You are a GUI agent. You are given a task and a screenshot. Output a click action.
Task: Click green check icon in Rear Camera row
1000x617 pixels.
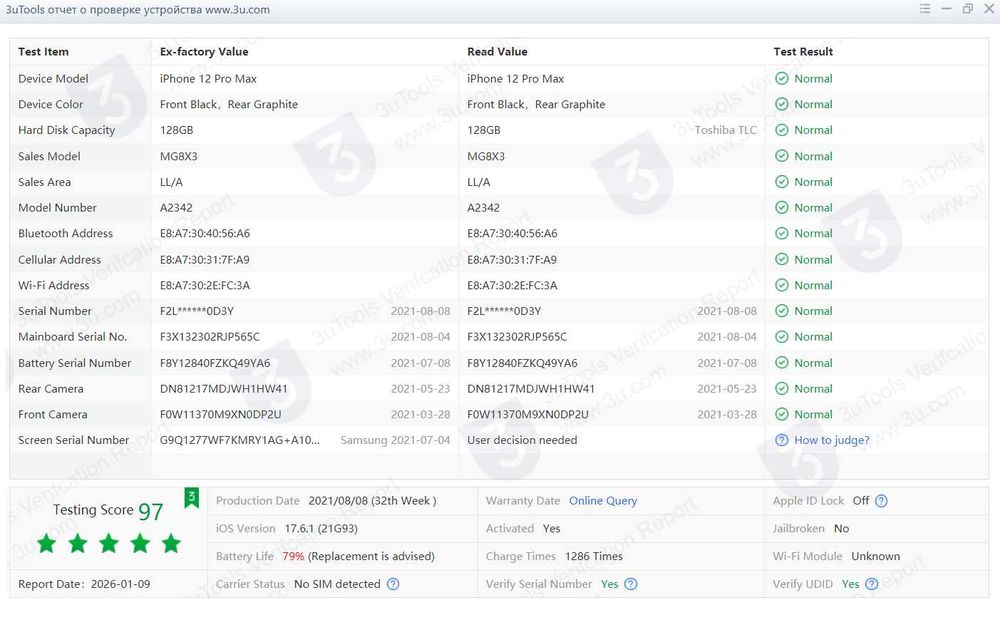pos(781,389)
